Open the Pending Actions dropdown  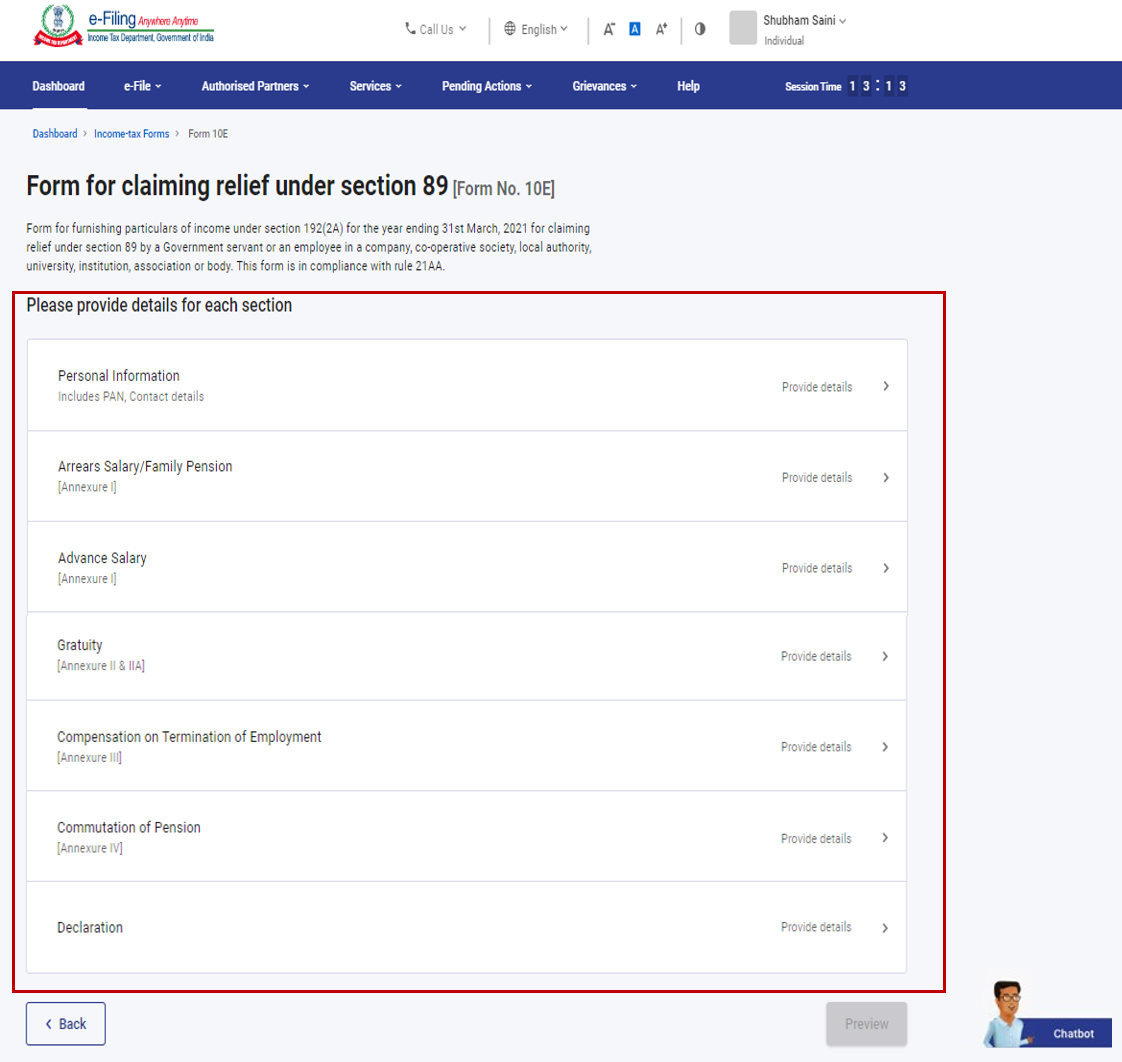pos(486,86)
